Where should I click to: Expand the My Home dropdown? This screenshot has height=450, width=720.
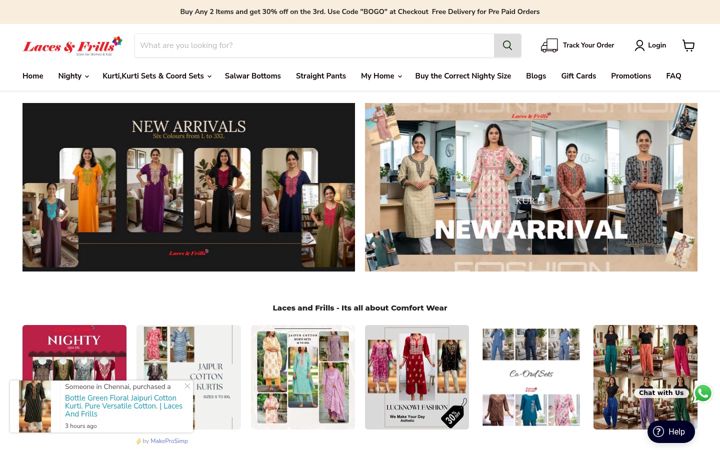pos(381,76)
